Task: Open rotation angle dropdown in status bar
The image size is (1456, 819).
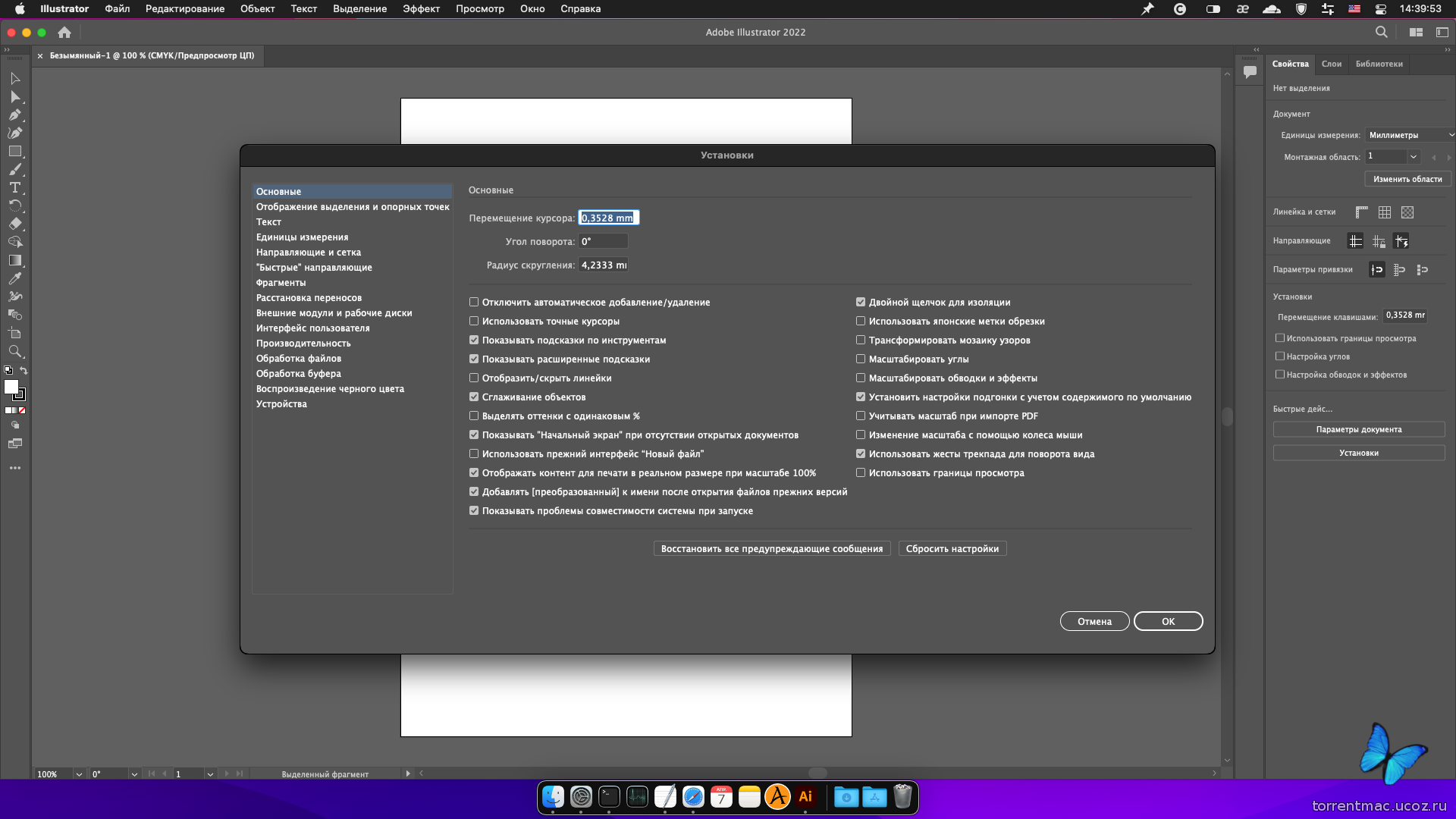Action: pyautogui.click(x=134, y=774)
